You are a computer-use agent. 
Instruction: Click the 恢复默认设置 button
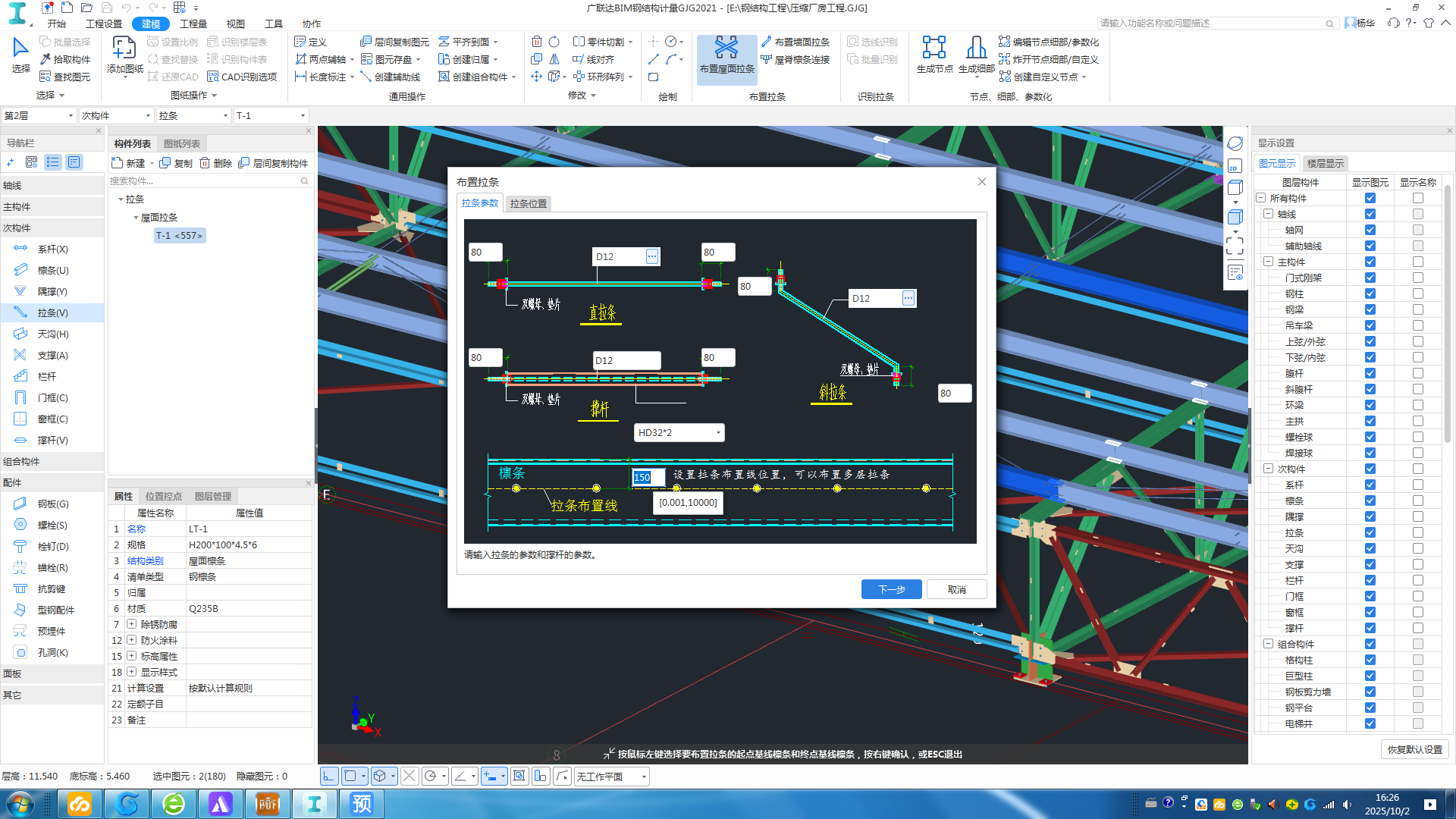(1414, 749)
